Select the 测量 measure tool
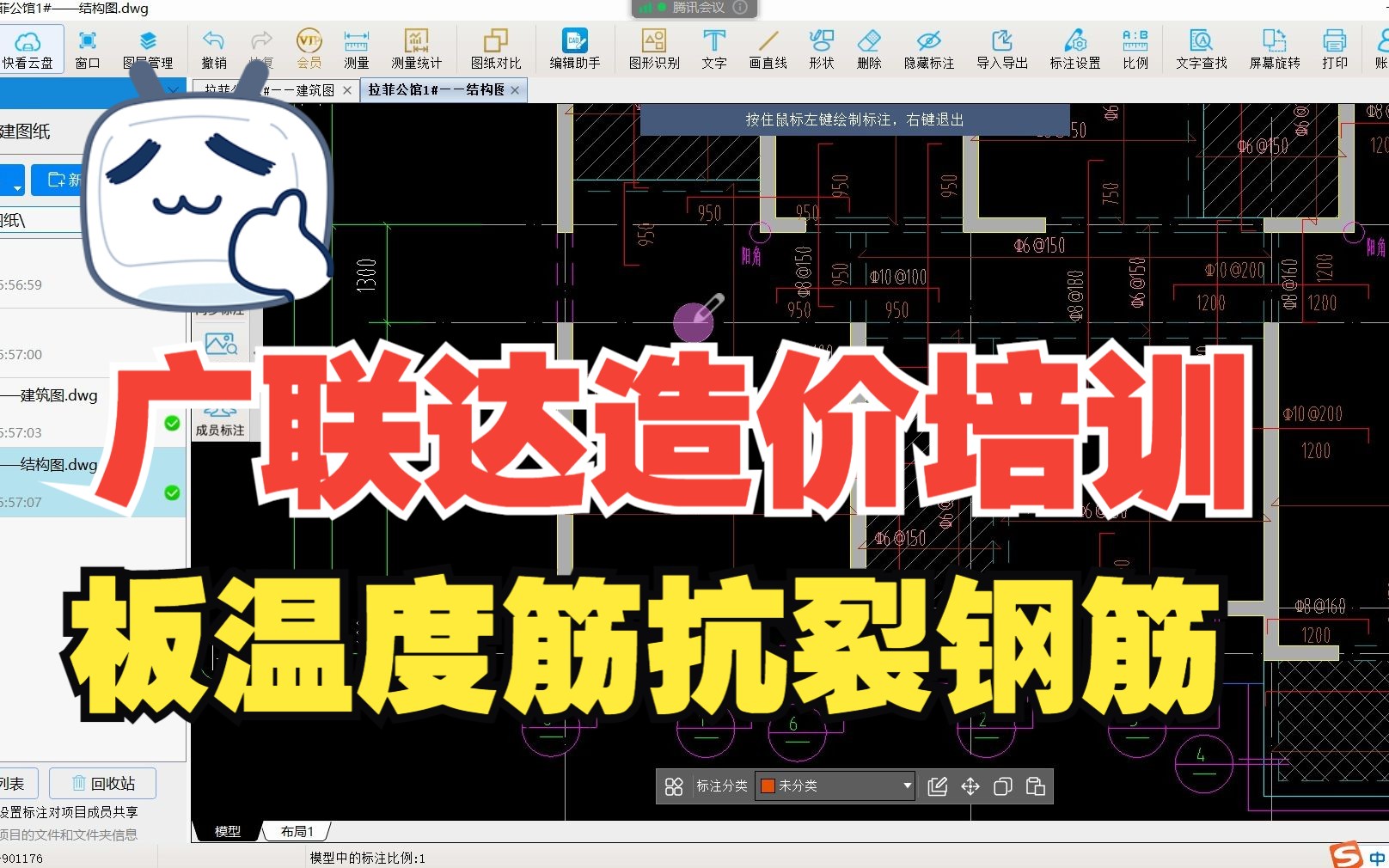The image size is (1389, 868). coord(356,49)
